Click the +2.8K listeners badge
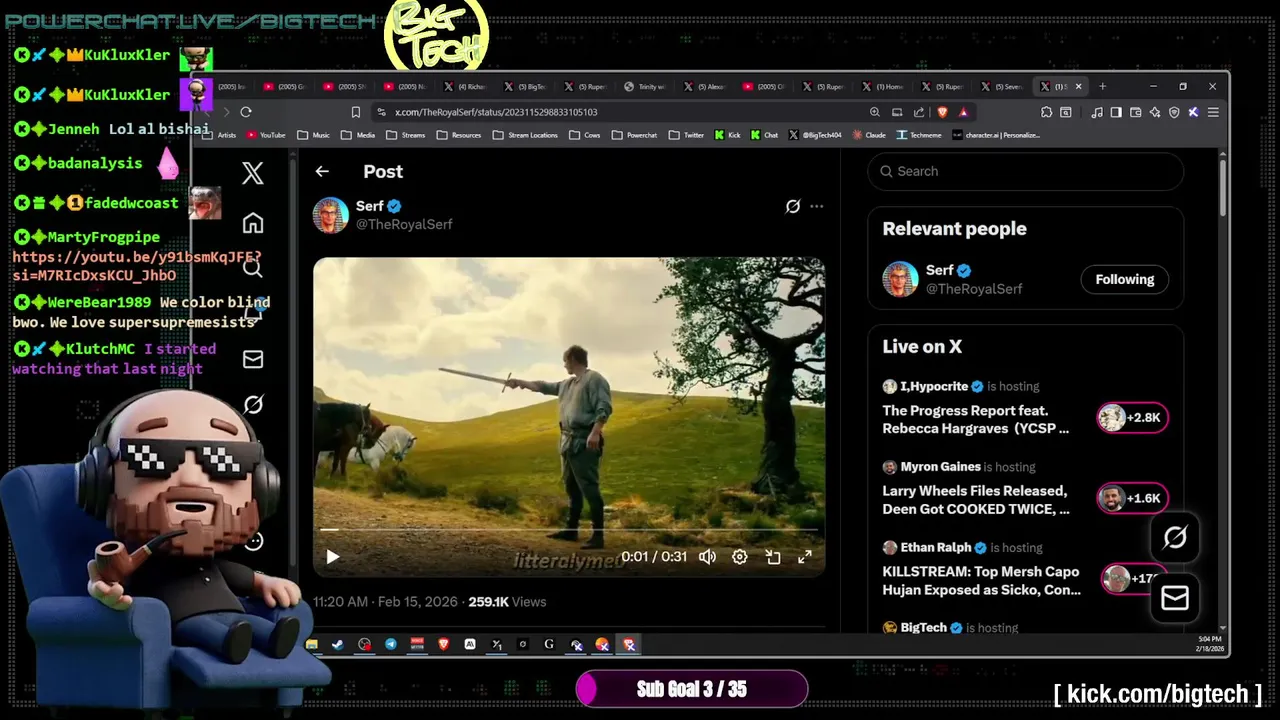Image resolution: width=1280 pixels, height=720 pixels. (x=1133, y=417)
